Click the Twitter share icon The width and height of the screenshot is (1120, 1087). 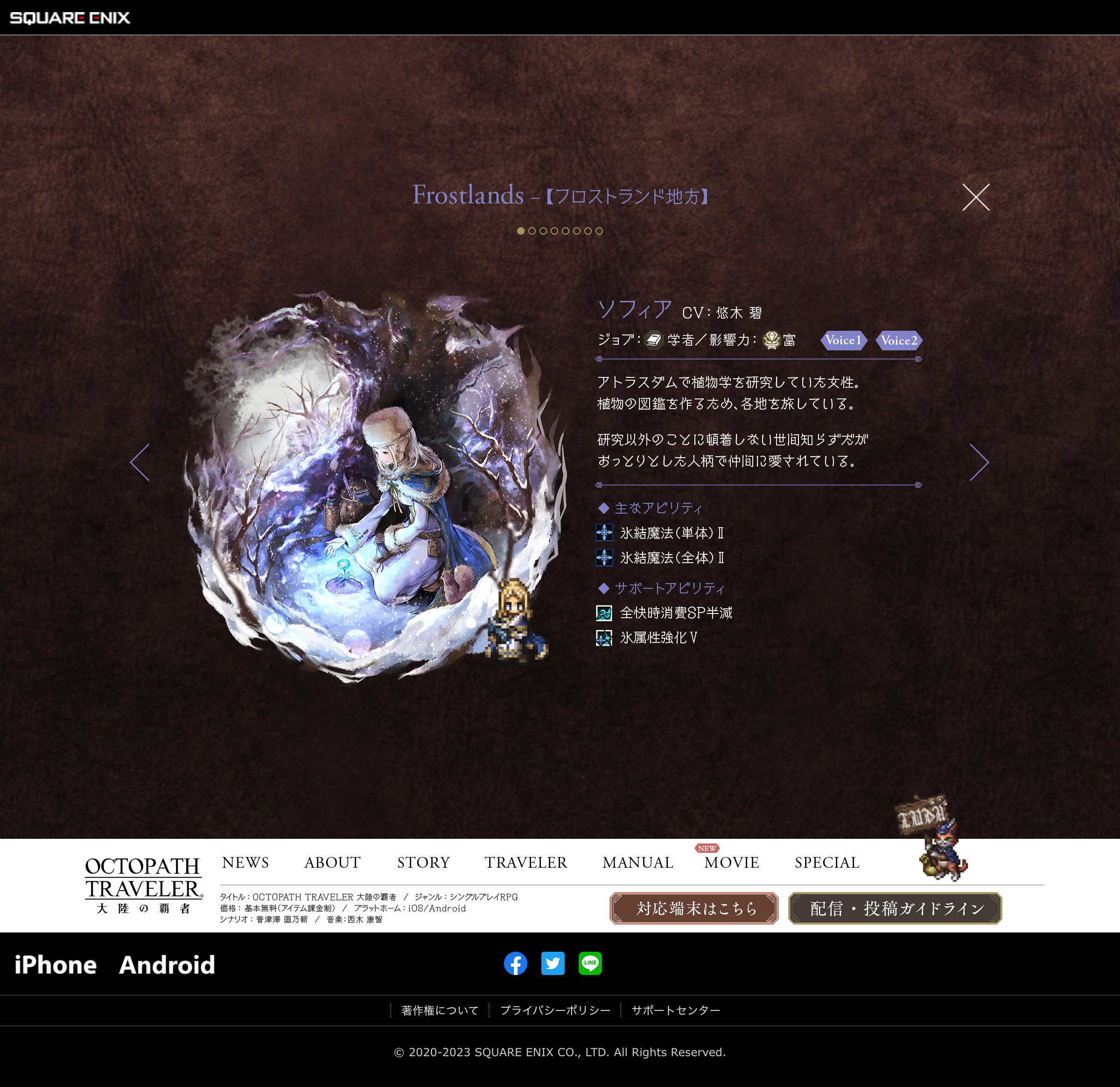[553, 964]
